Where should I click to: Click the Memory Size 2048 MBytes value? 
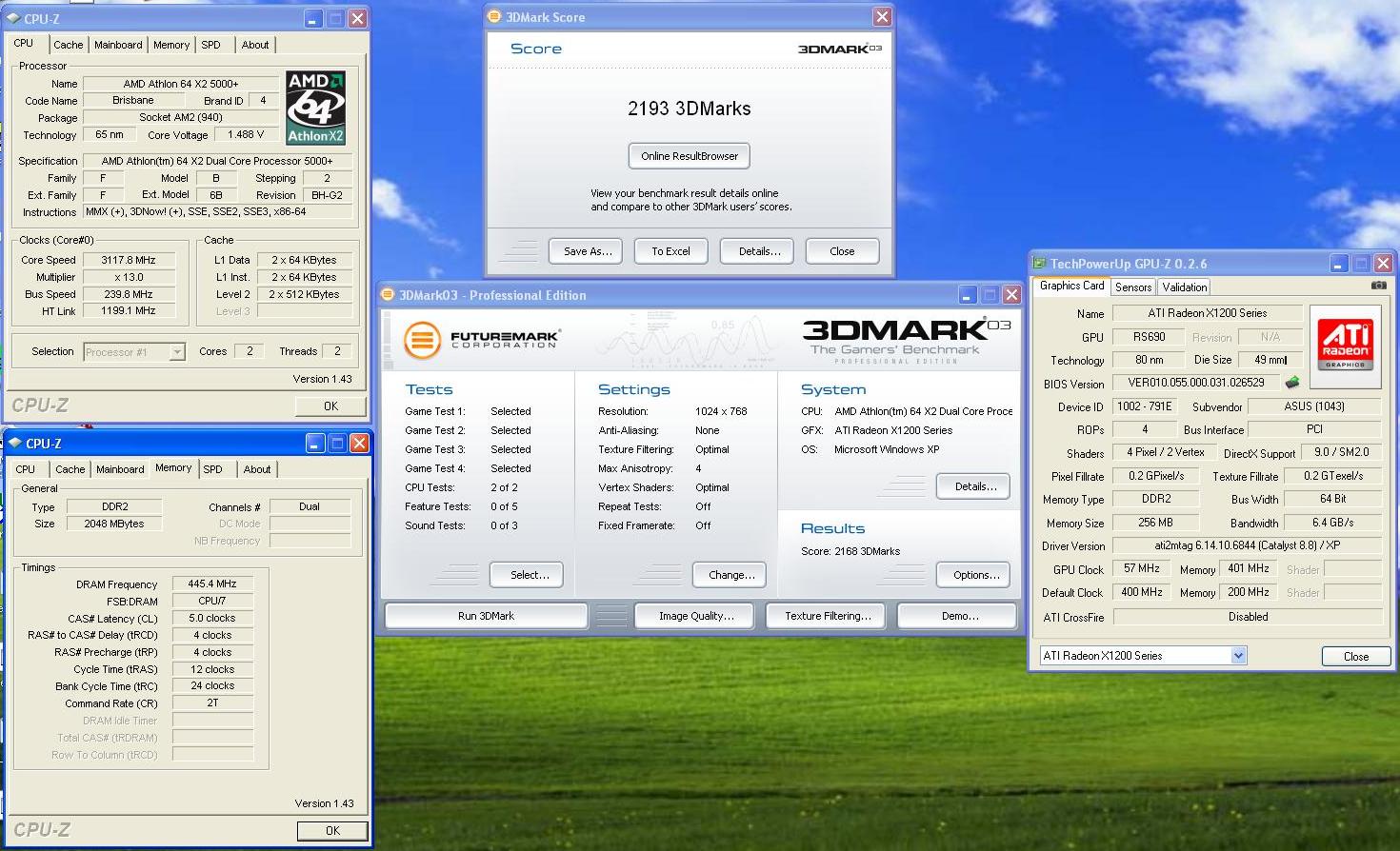click(114, 524)
